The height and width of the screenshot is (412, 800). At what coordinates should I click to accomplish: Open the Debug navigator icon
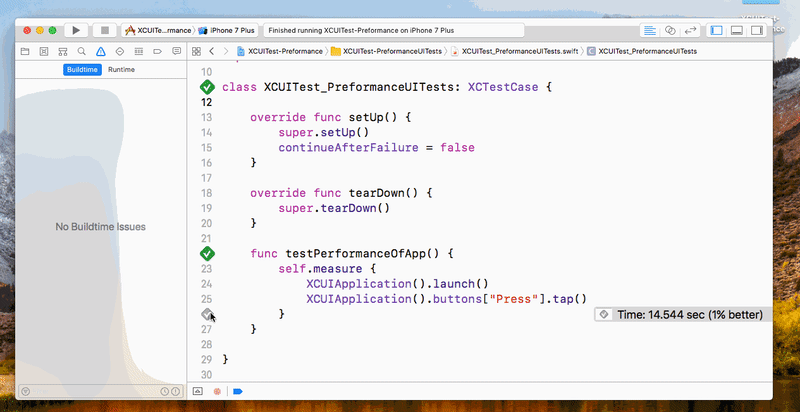138,51
